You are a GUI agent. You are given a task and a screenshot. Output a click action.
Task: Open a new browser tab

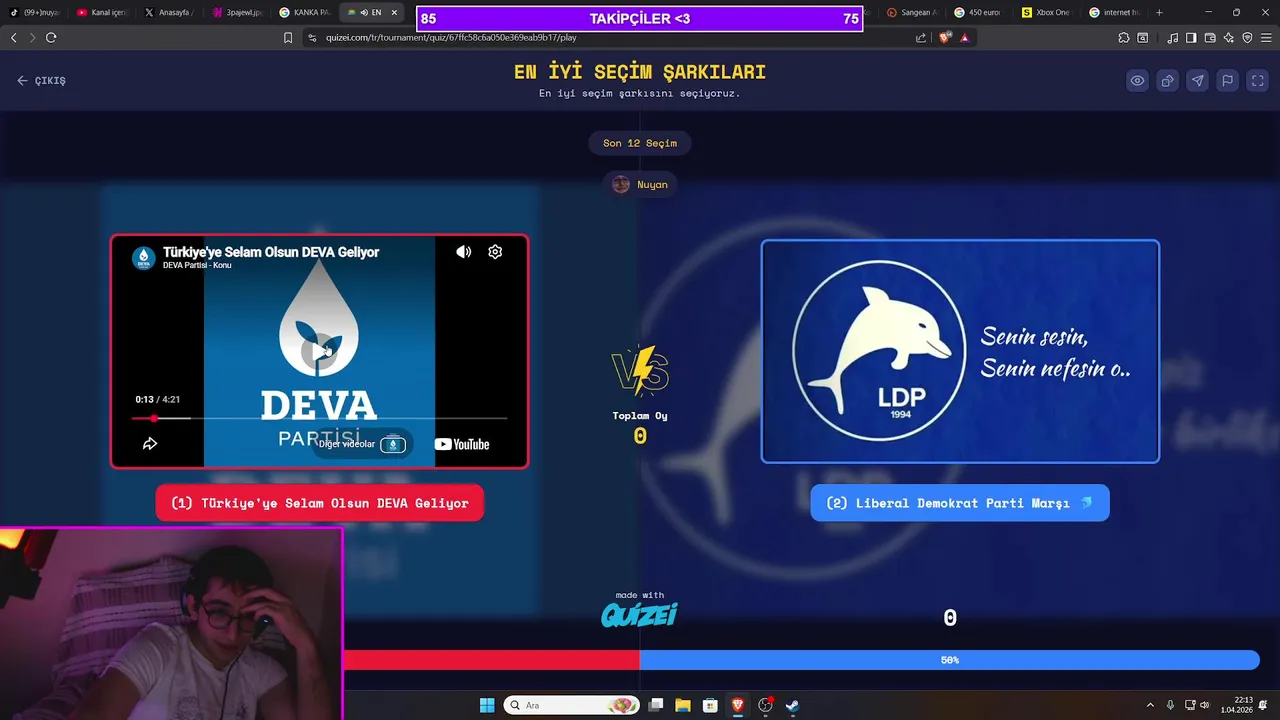tap(1159, 12)
